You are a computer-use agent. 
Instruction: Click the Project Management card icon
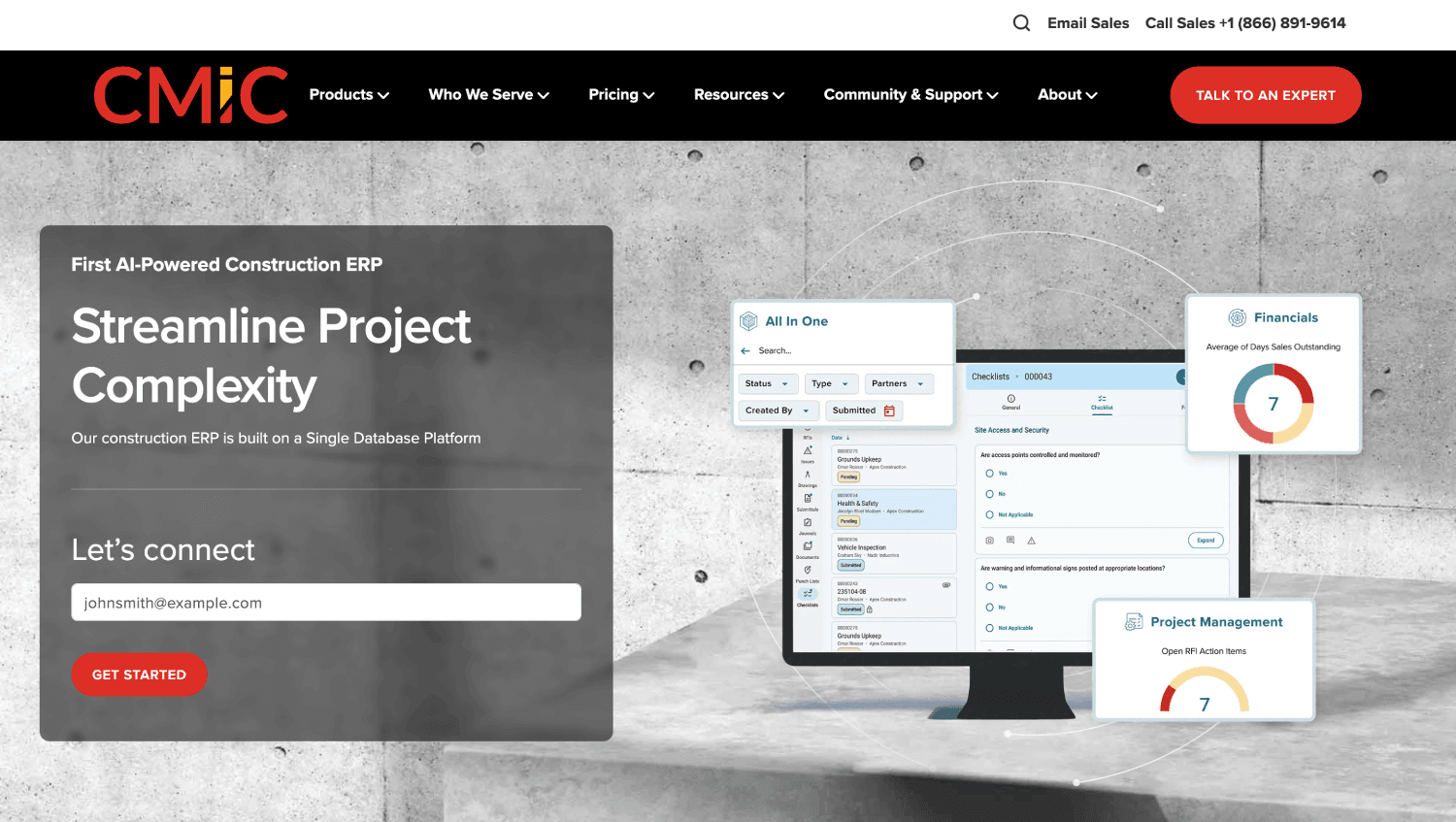tap(1134, 622)
